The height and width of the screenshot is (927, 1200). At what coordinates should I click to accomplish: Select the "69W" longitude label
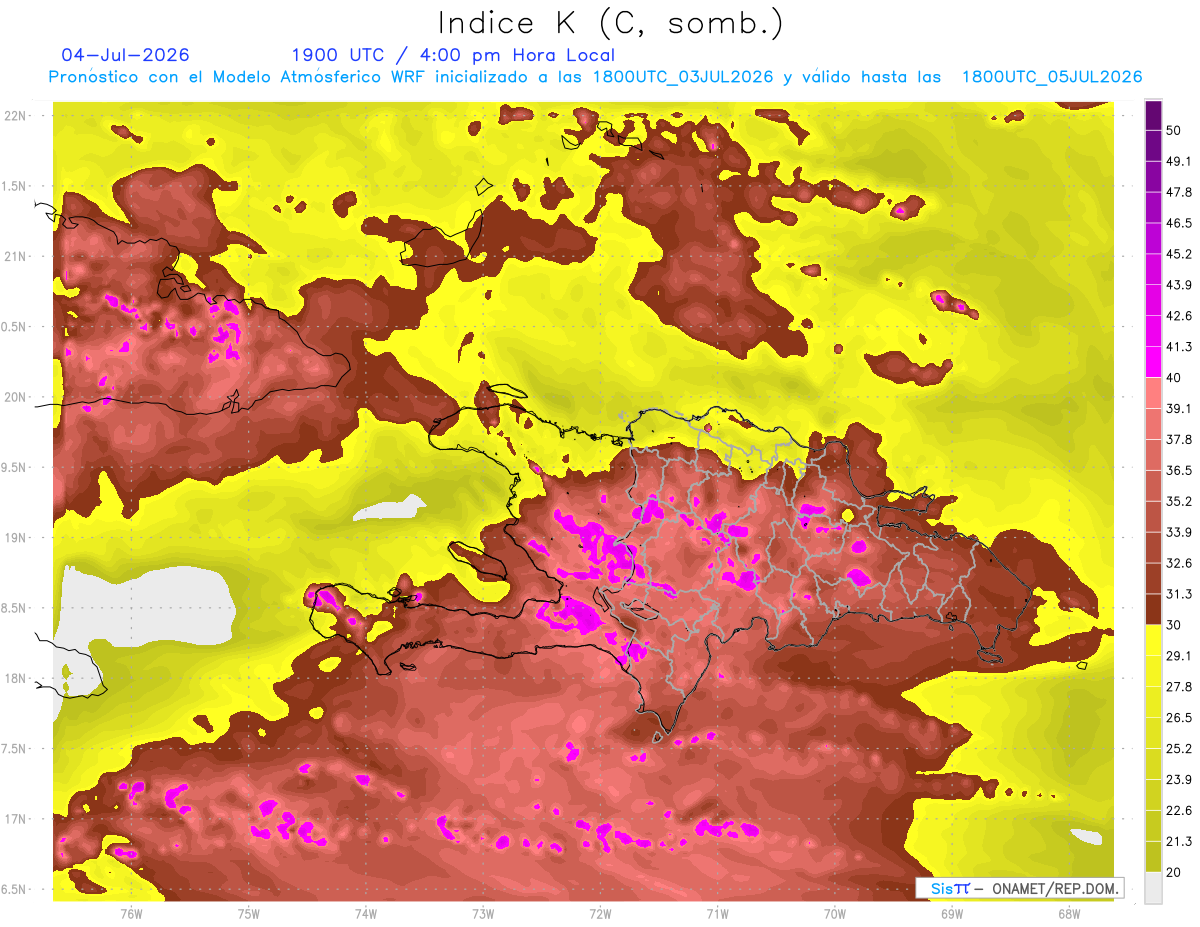pos(952,914)
